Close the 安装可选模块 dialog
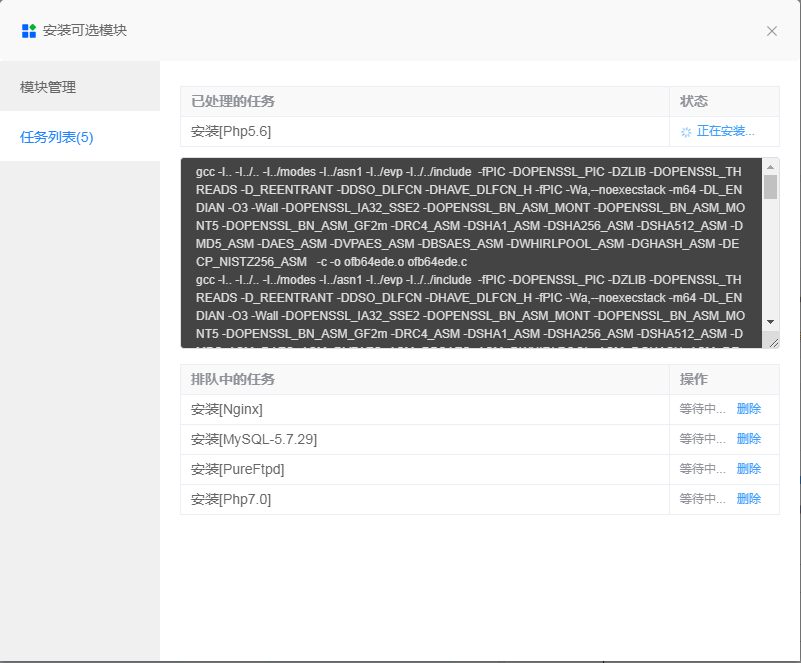801x663 pixels. click(771, 31)
